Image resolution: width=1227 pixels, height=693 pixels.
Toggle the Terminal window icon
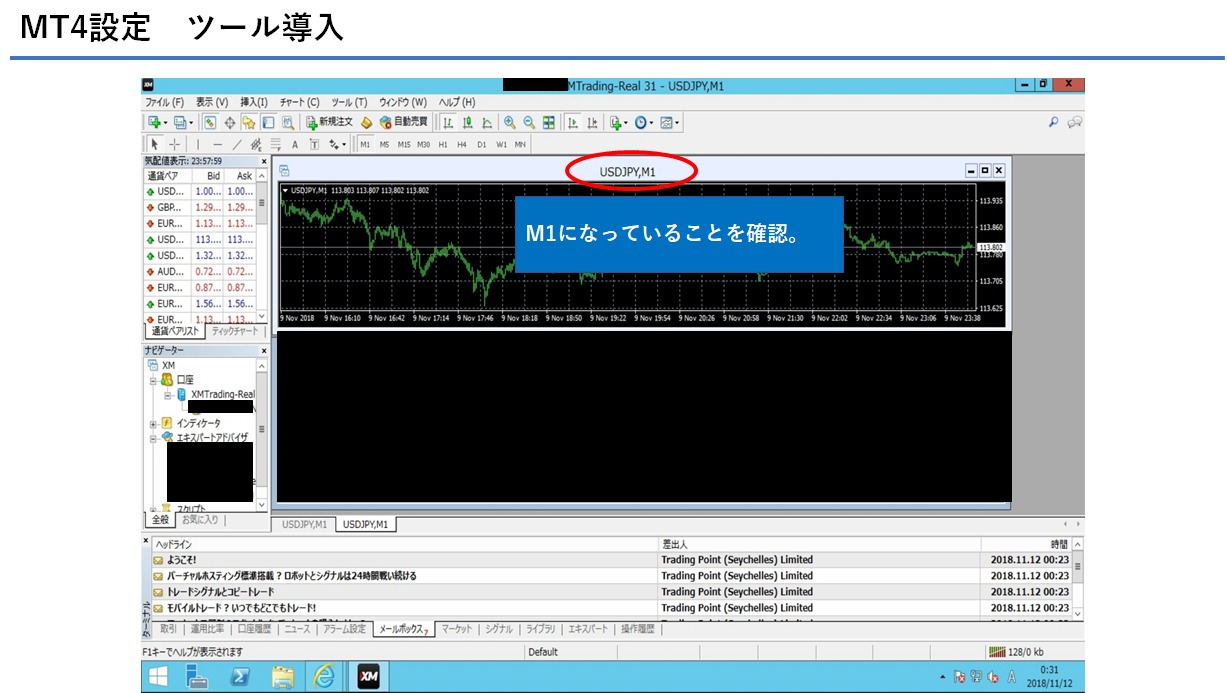click(268, 123)
